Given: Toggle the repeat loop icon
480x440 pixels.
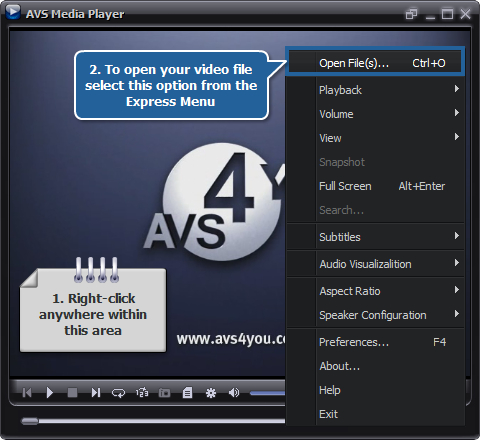Looking at the screenshot, I should click(118, 393).
